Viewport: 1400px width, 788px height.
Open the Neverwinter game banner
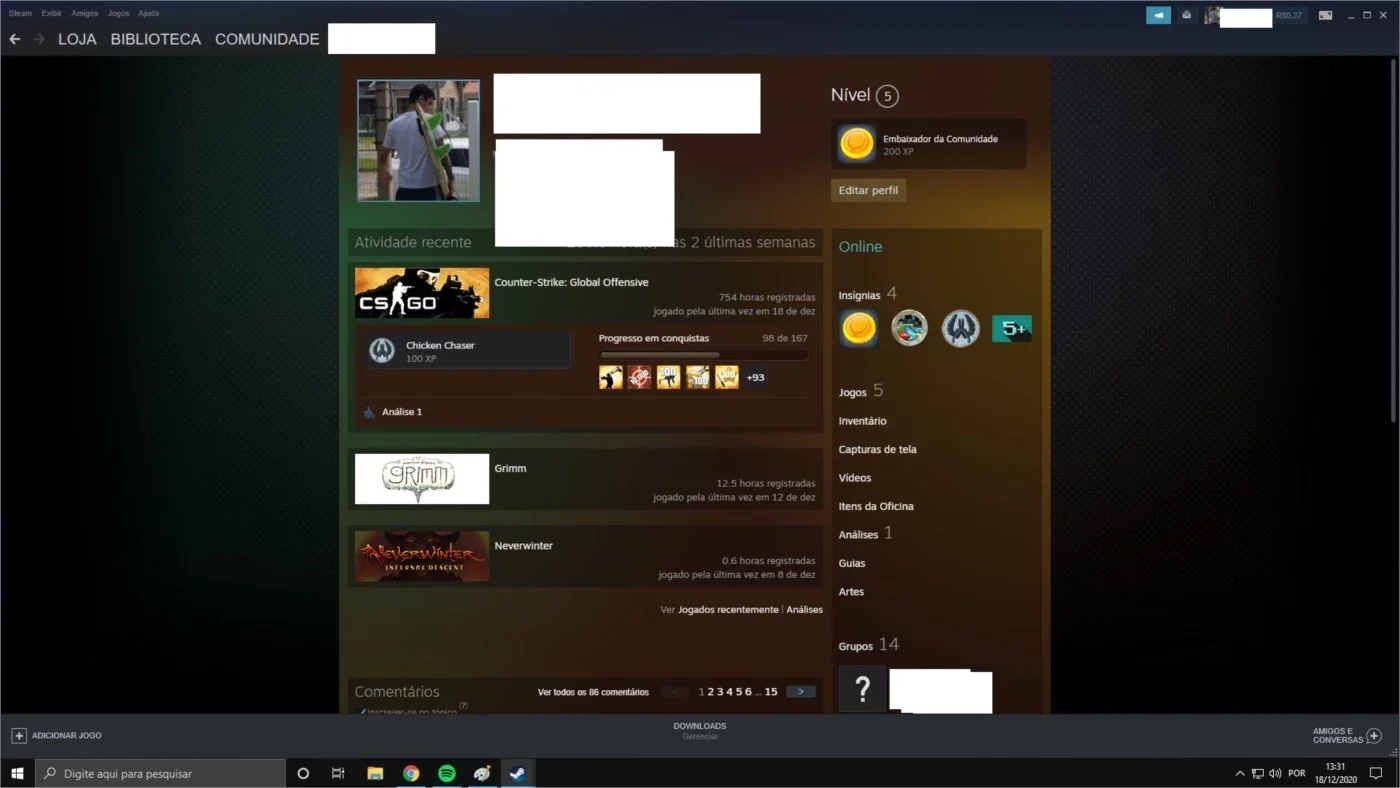[422, 556]
